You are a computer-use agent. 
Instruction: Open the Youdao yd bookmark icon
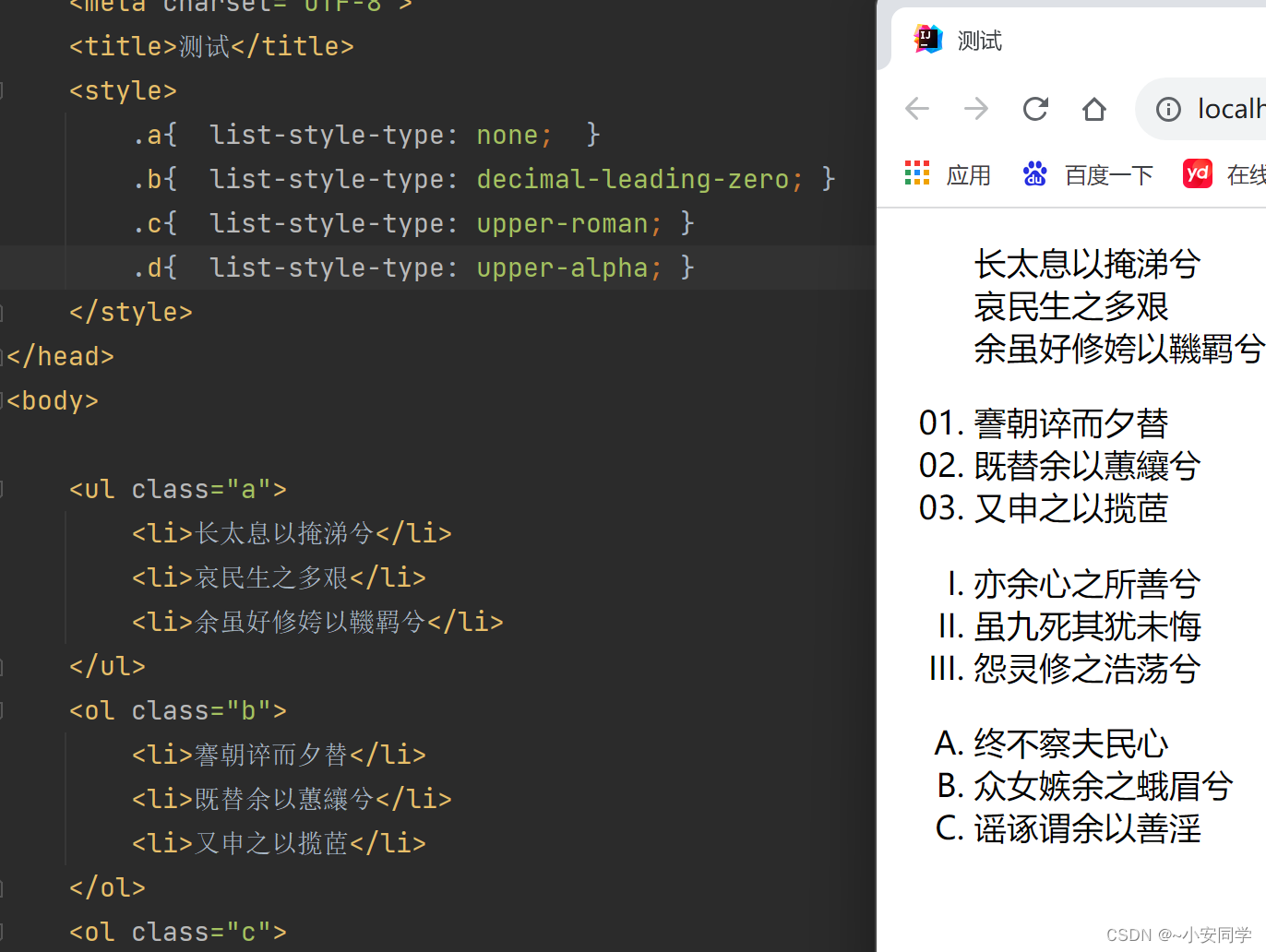click(1198, 173)
